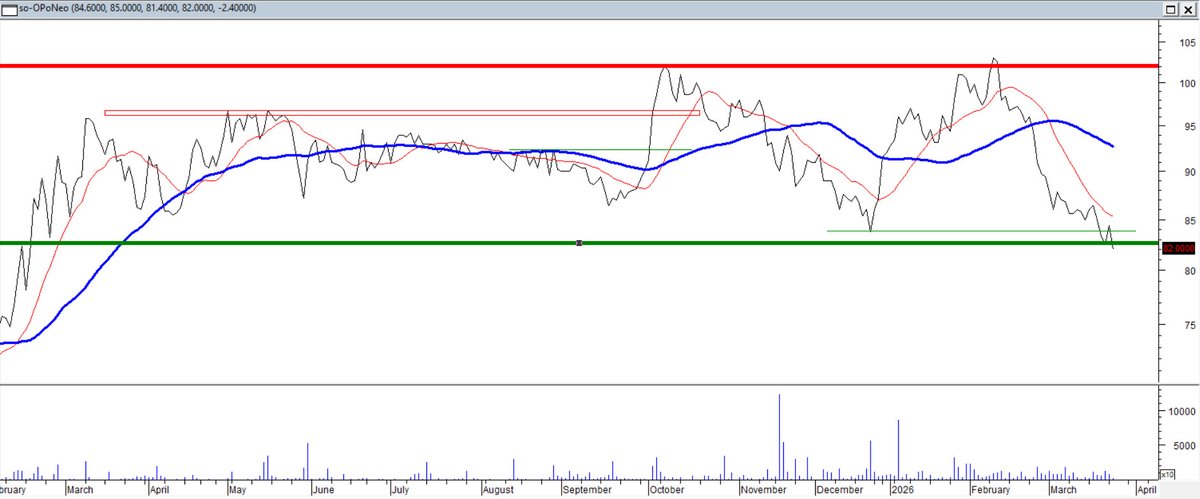Click the July date axis label
The image size is (1200, 499).
tap(398, 490)
